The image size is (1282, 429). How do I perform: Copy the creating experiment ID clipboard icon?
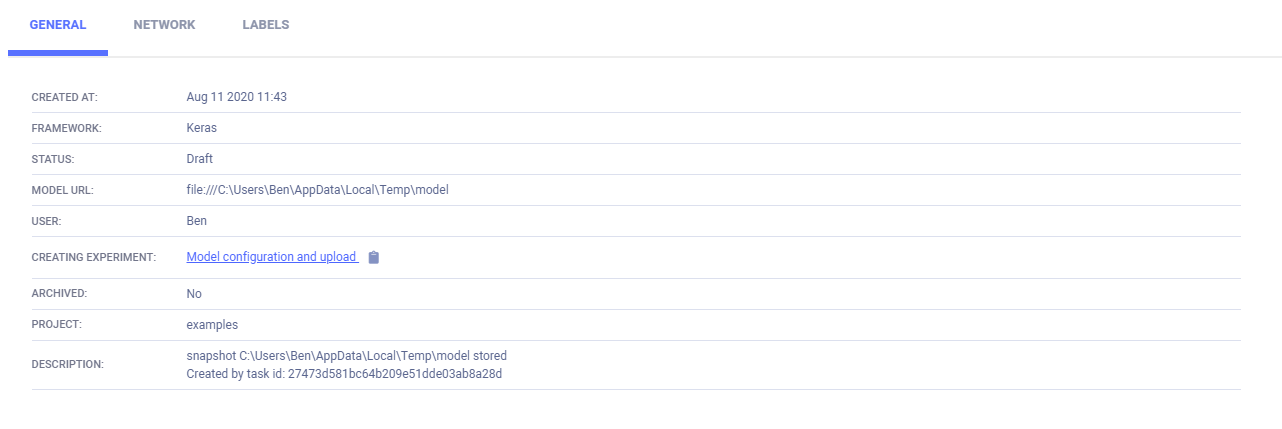(374, 258)
